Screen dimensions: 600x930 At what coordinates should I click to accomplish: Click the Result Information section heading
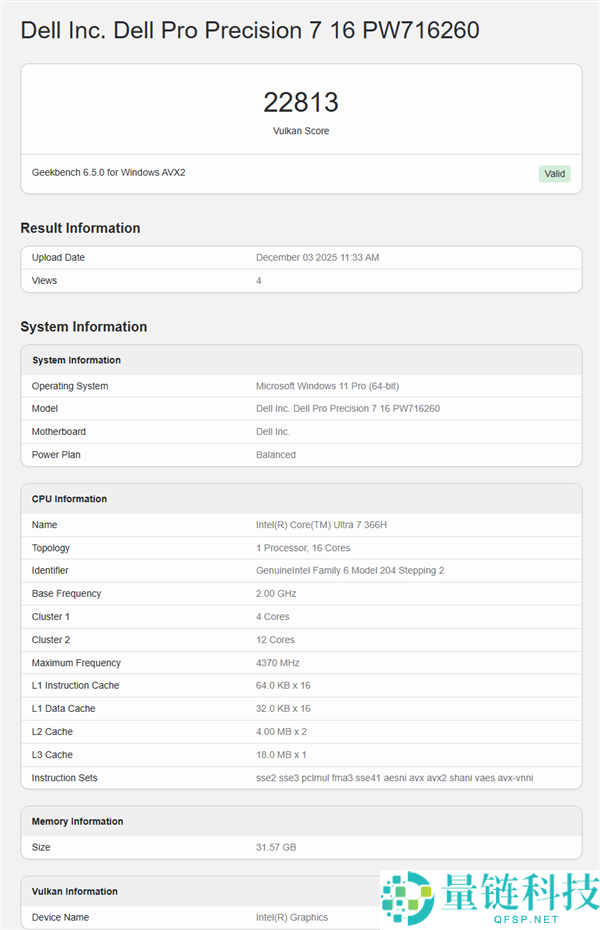pos(80,228)
